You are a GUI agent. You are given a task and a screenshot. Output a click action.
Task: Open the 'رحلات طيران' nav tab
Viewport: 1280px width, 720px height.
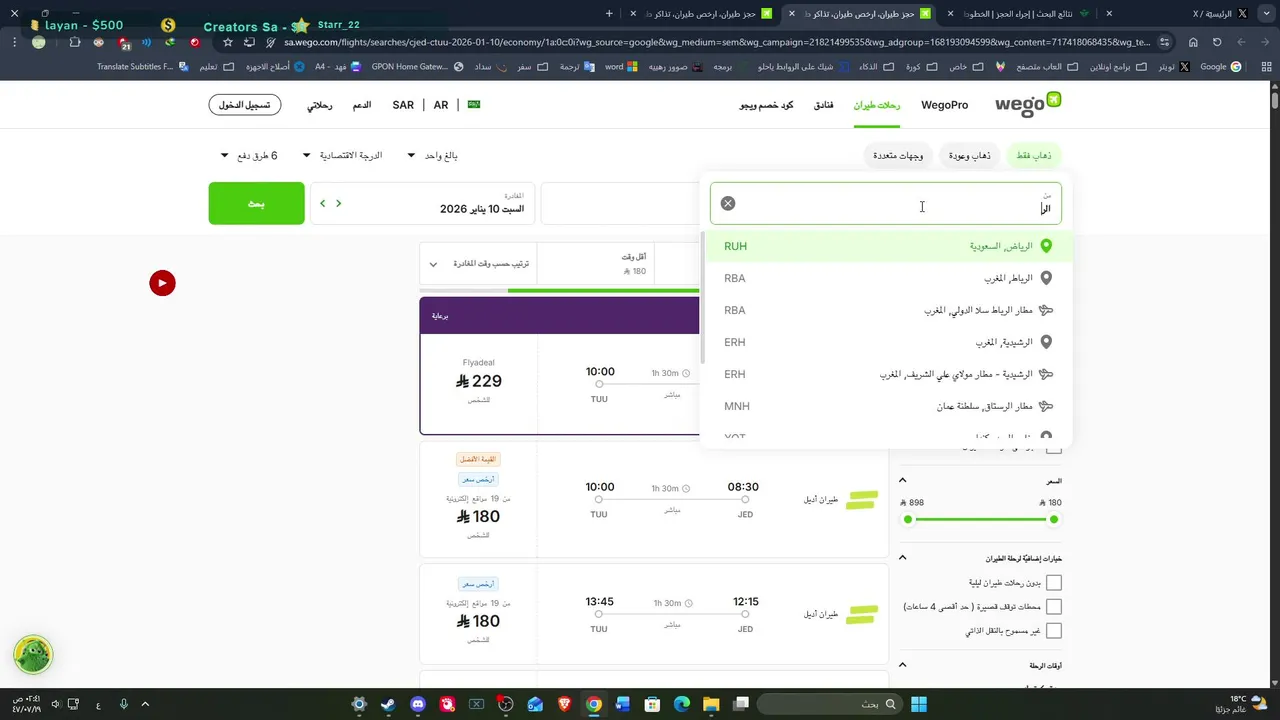pyautogui.click(x=877, y=105)
